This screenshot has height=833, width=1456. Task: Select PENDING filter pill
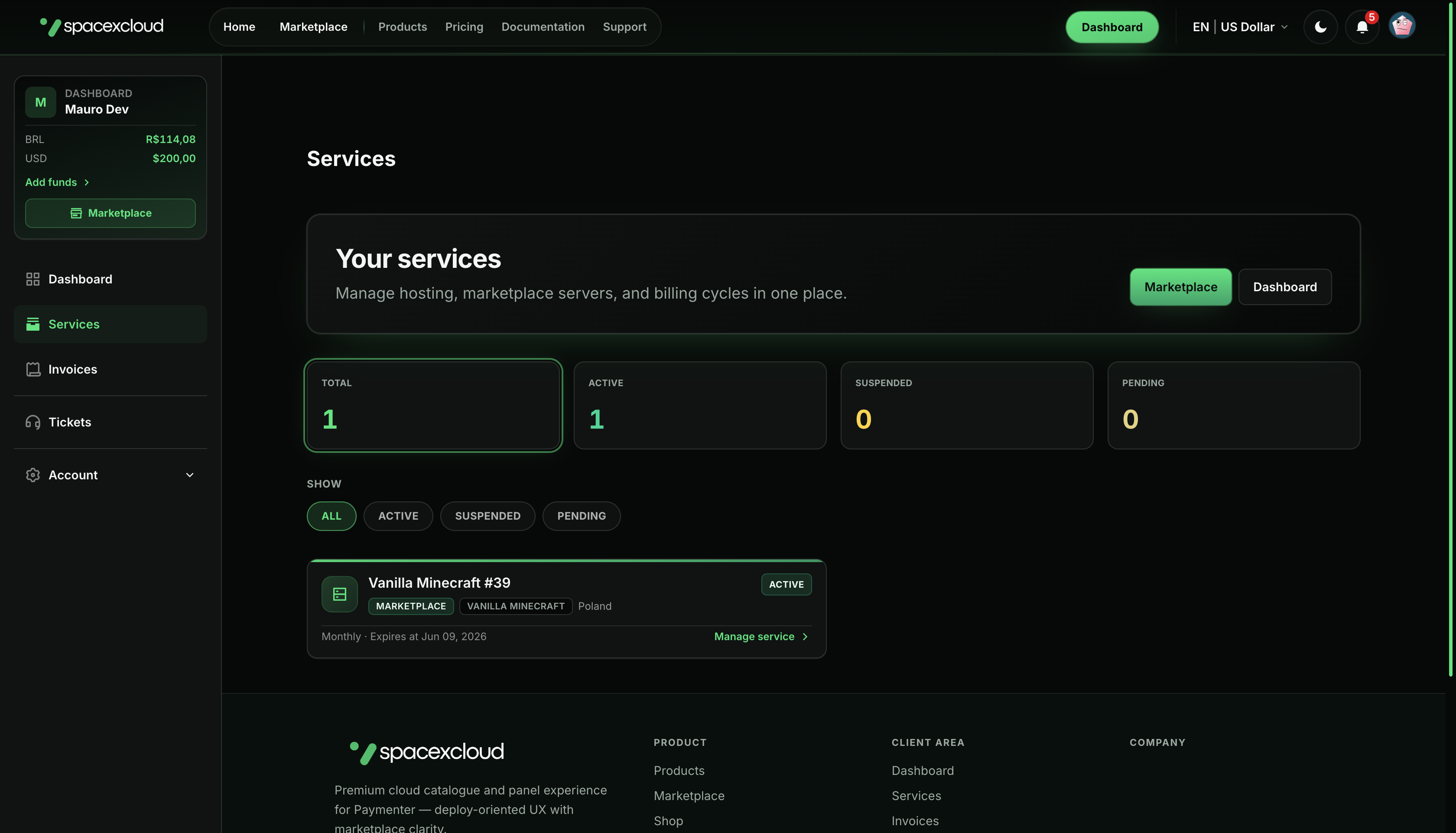pyautogui.click(x=582, y=516)
